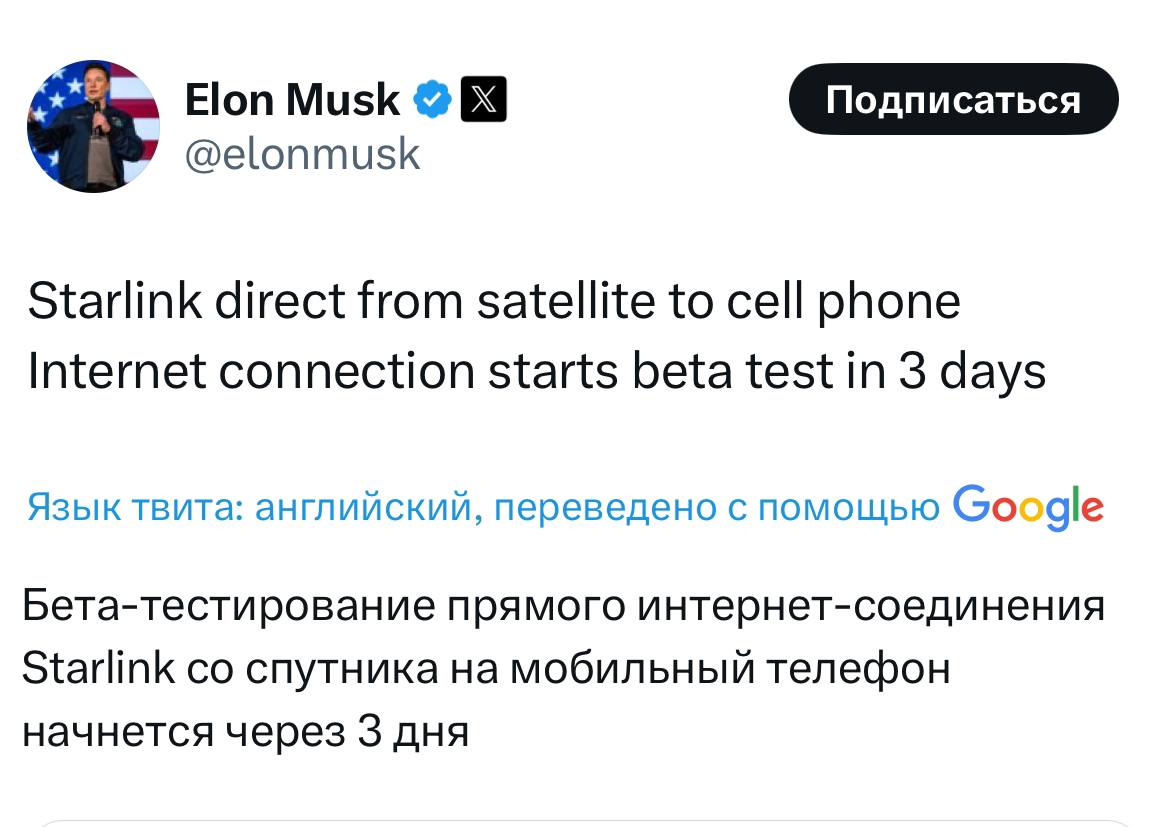This screenshot has height=827, width=1170.
Task: Click the blue verified checkmark badge
Action: coord(432,99)
